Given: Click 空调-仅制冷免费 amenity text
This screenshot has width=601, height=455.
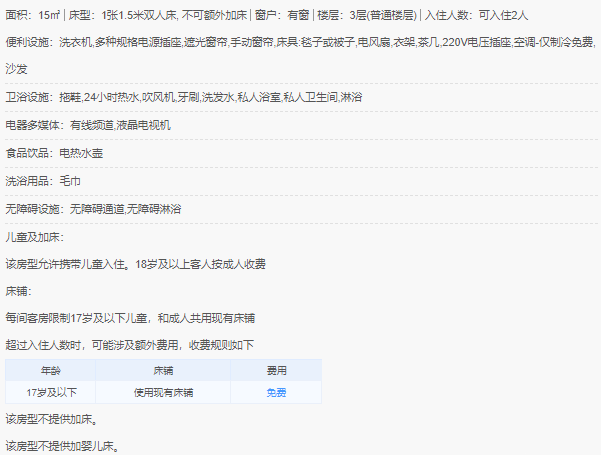Looking at the screenshot, I should [553, 42].
